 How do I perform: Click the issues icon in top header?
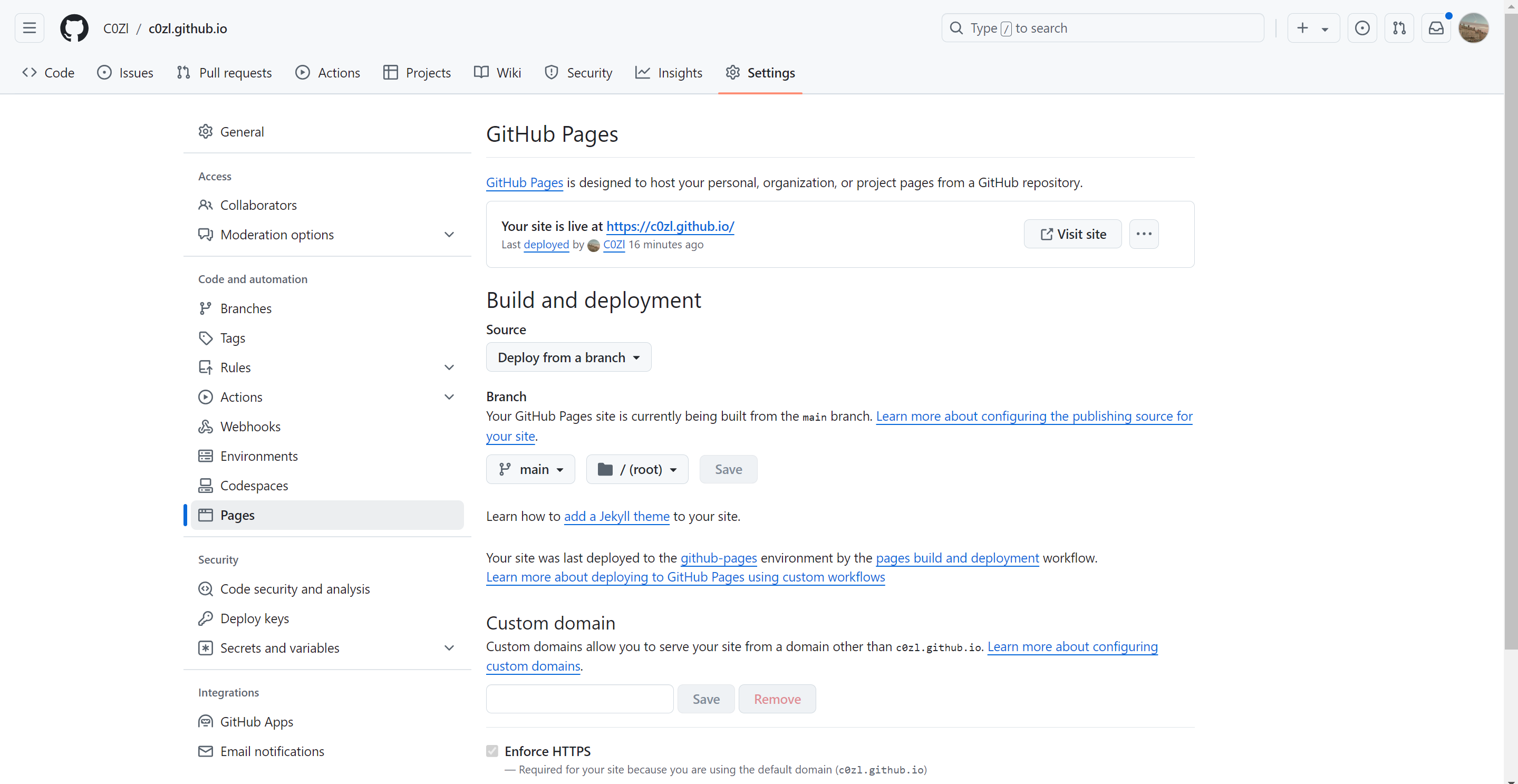pos(1362,28)
